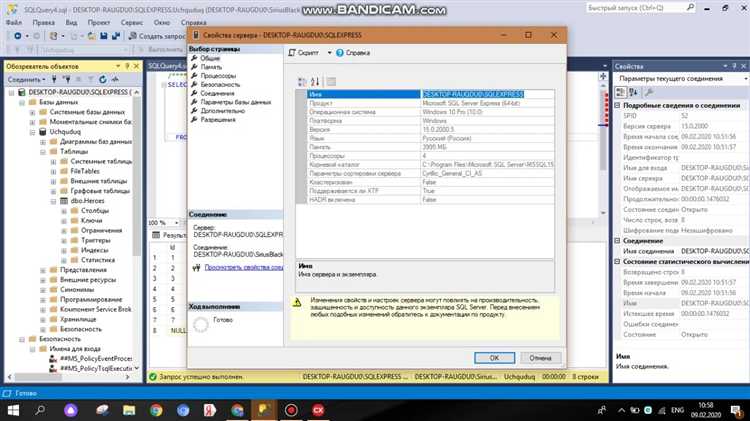Open the Script button dropdown arrow
This screenshot has height=421, width=750.
click(x=327, y=52)
